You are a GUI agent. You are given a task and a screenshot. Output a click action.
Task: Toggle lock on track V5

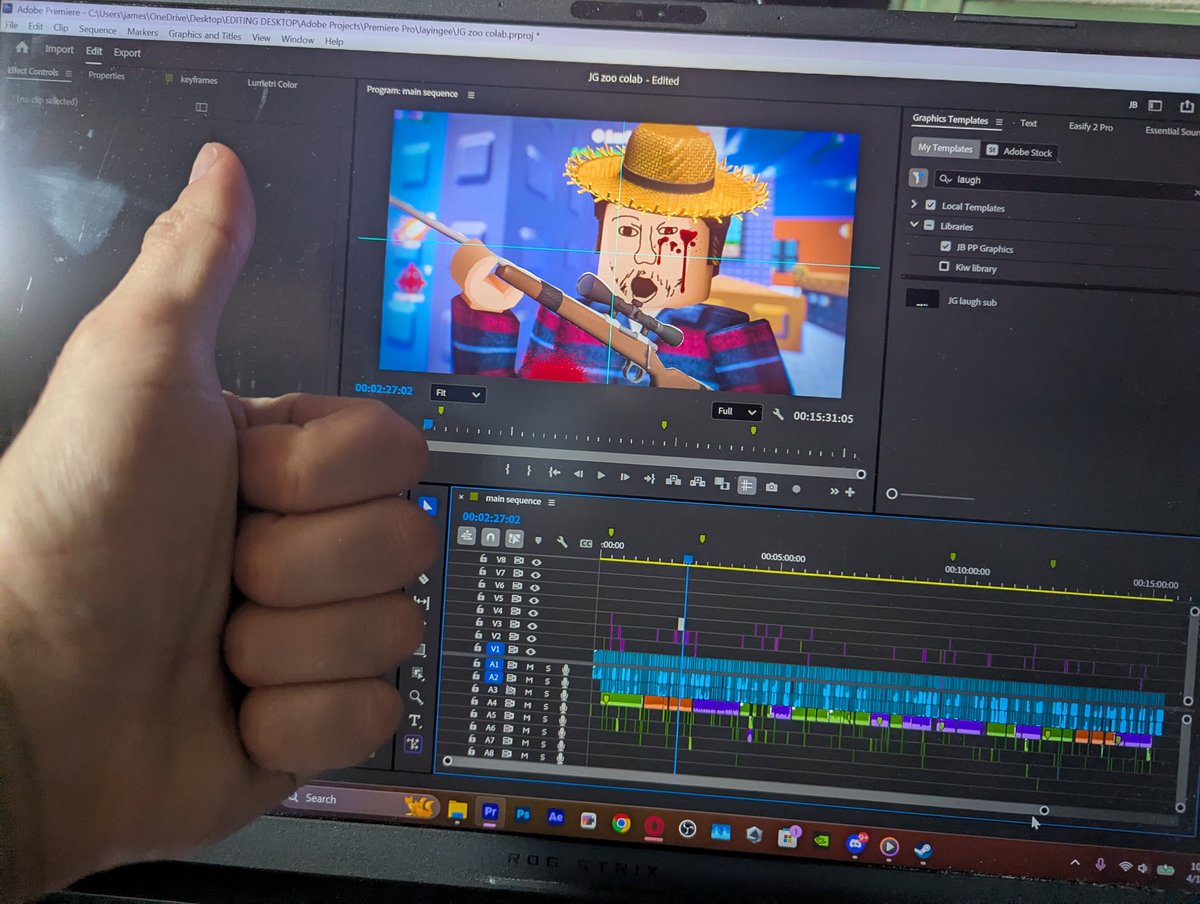[481, 598]
